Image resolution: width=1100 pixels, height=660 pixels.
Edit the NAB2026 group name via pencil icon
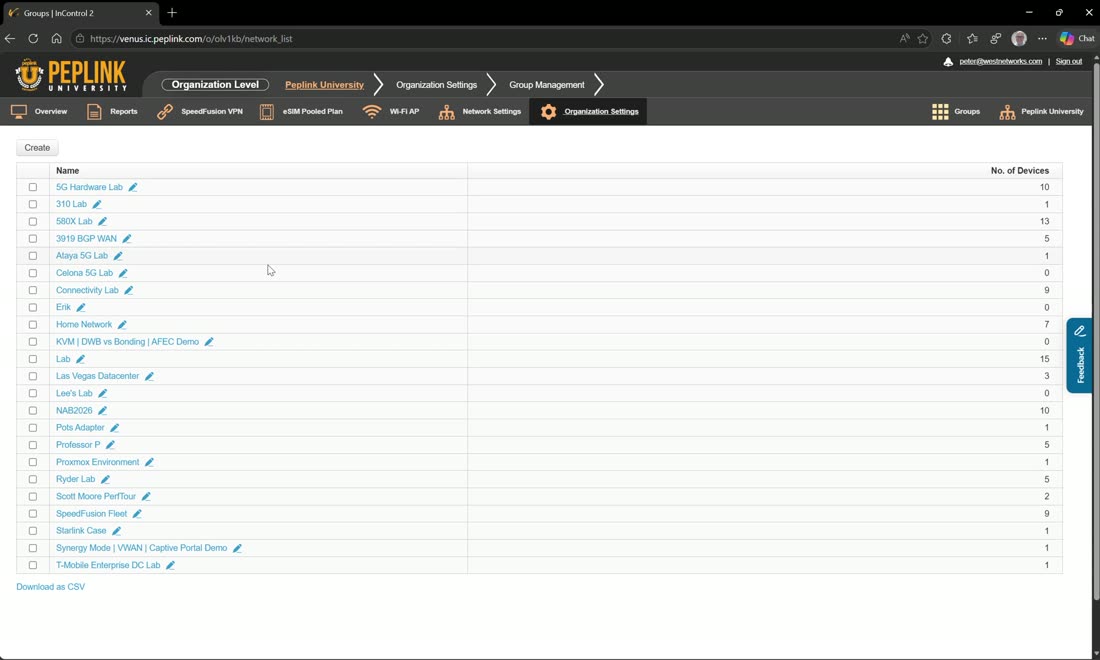(x=102, y=411)
